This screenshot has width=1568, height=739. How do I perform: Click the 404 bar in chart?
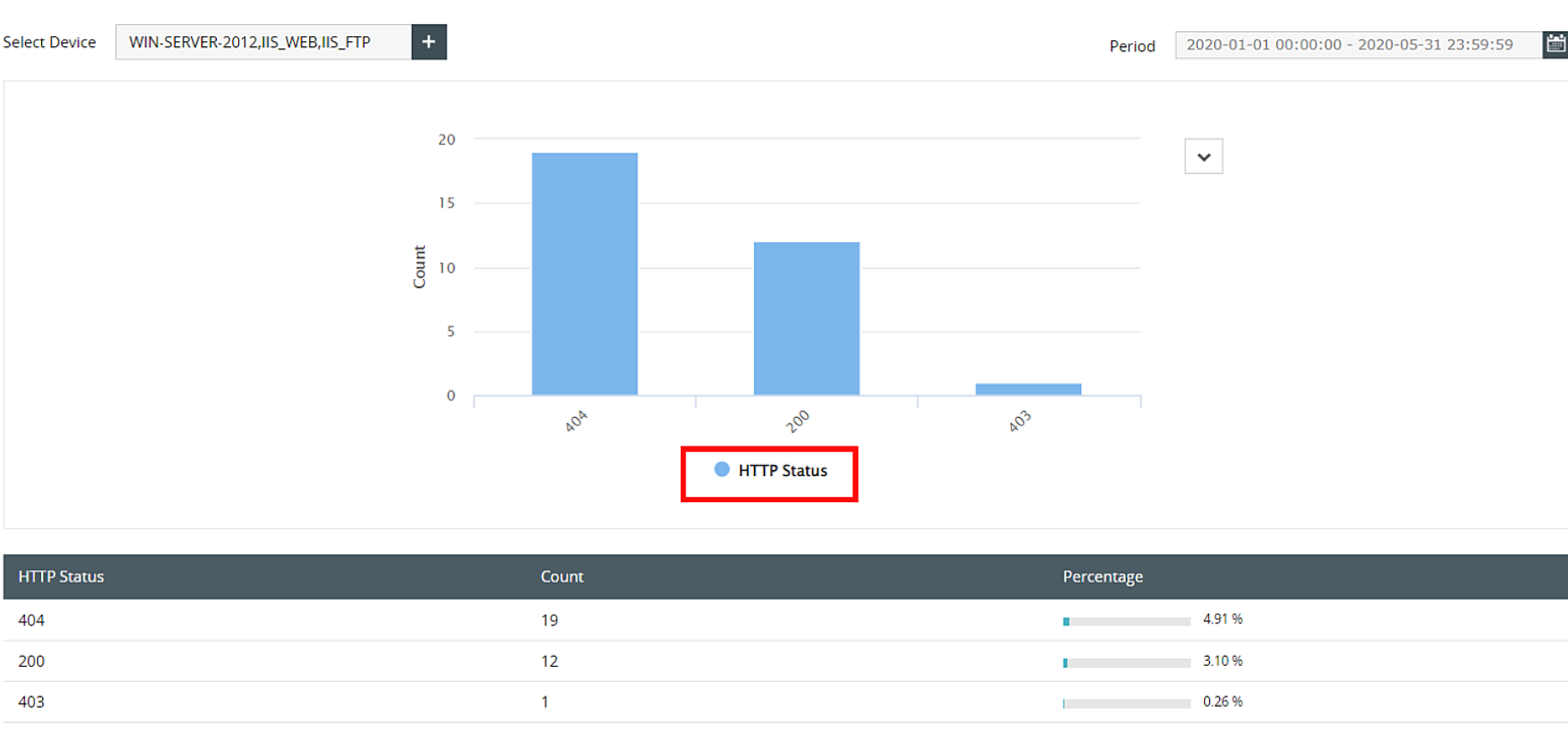tap(584, 274)
